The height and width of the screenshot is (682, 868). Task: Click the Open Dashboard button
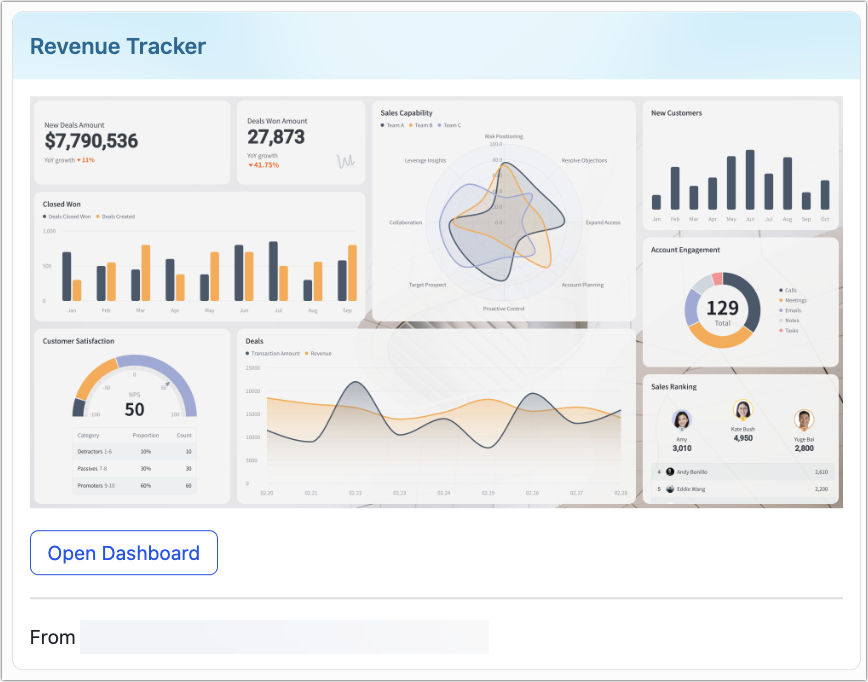[x=123, y=552]
